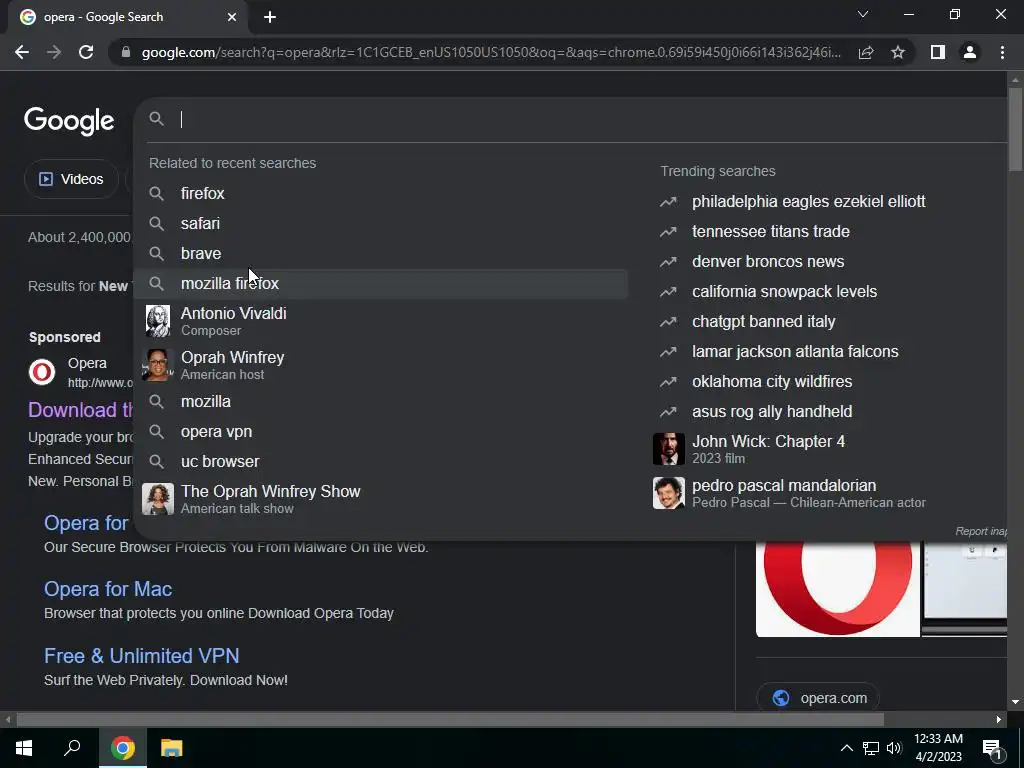Bookmark this tab with the star
Screen dimensions: 1024x768
[x=898, y=52]
